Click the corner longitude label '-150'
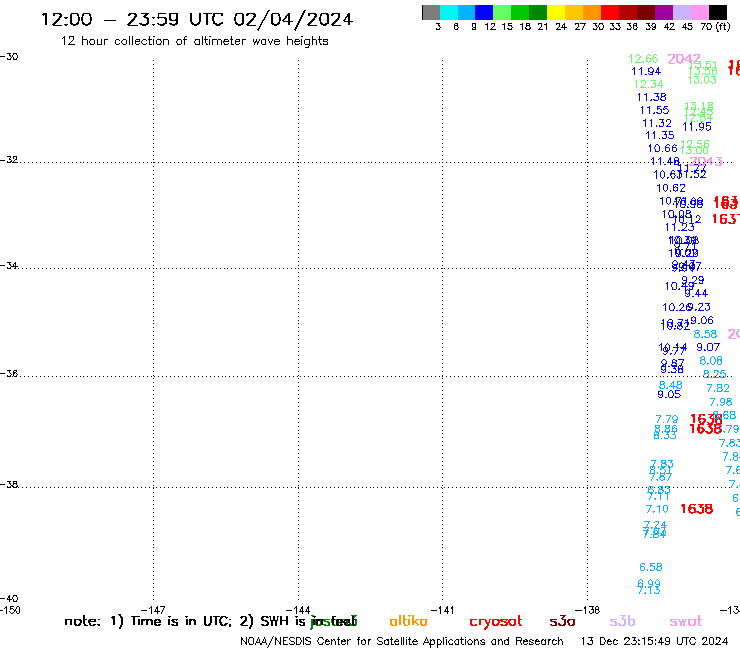 (x=10, y=610)
